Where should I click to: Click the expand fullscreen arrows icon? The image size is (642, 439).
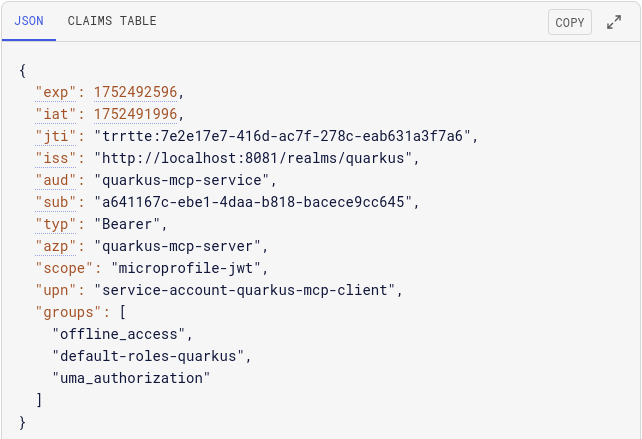pyautogui.click(x=614, y=22)
